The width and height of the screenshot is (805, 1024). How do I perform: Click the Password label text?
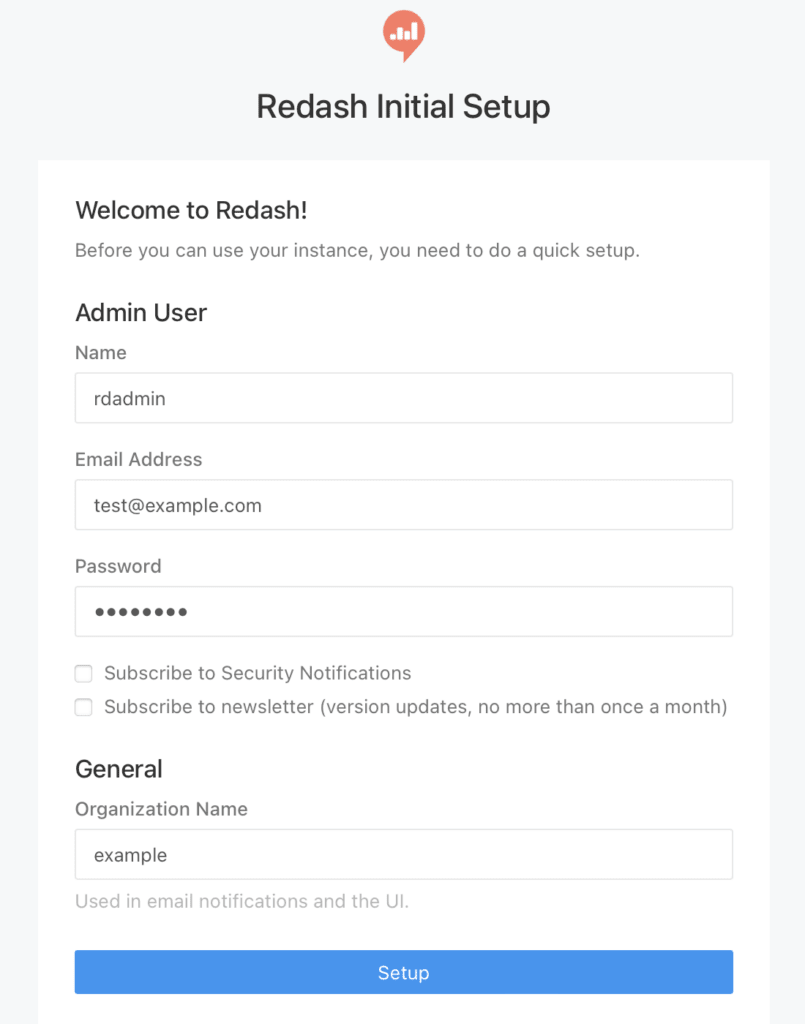coord(118,566)
